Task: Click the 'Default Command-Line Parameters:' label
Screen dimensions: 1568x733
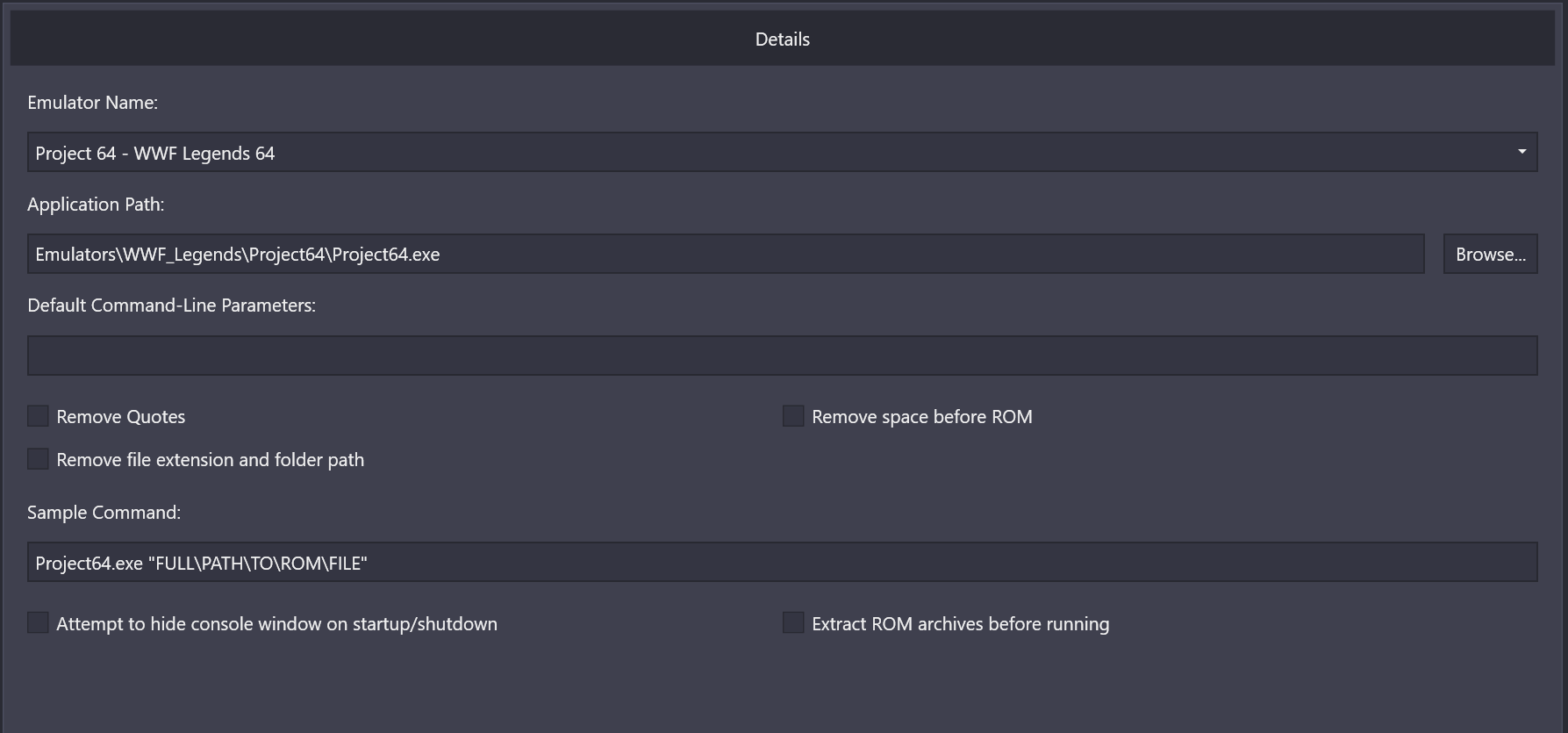Action: 171,305
